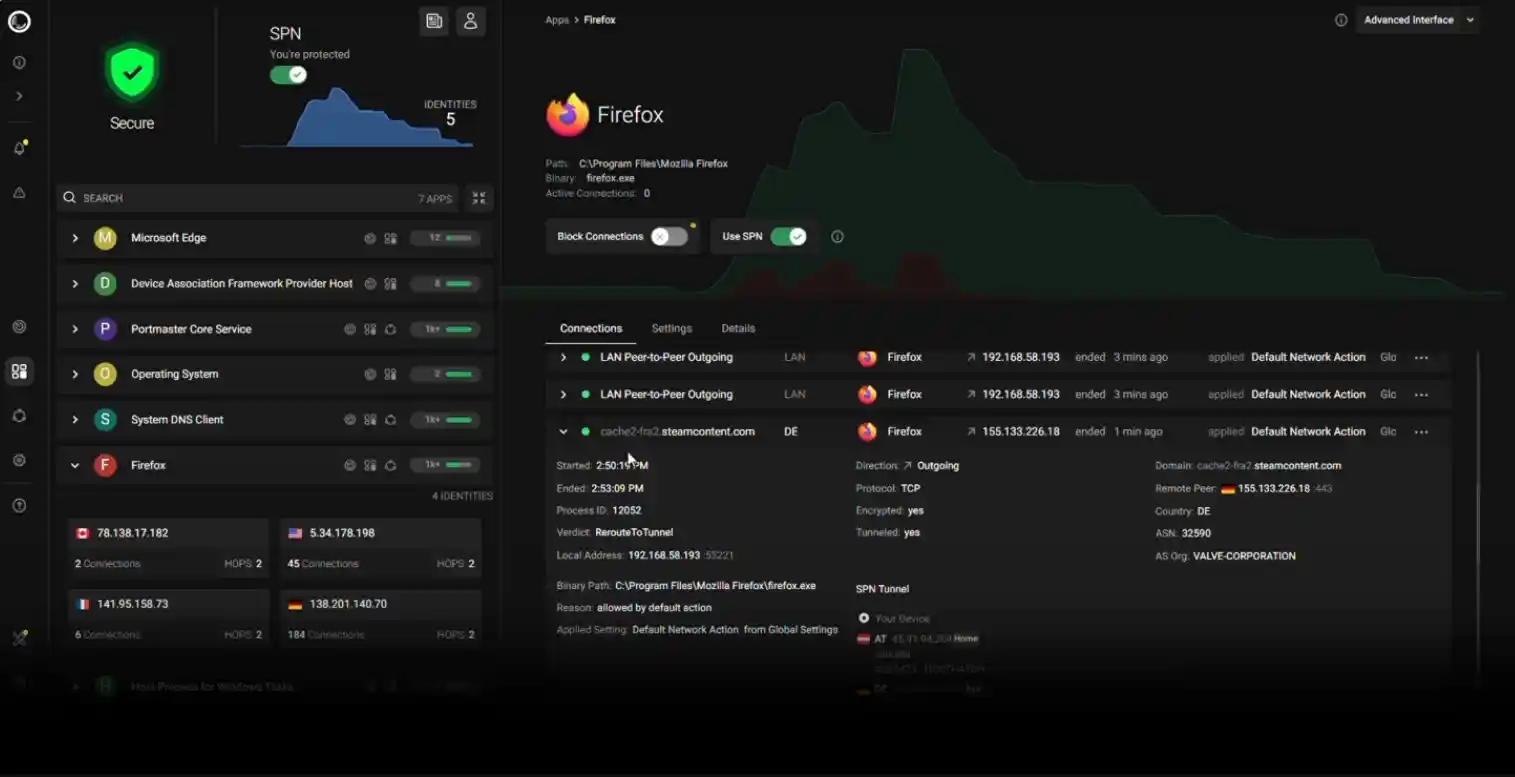Open the notifications bell in sidebar

point(19,148)
